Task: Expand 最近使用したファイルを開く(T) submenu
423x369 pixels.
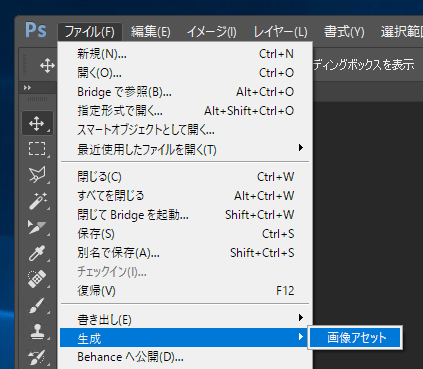Action: (185, 149)
